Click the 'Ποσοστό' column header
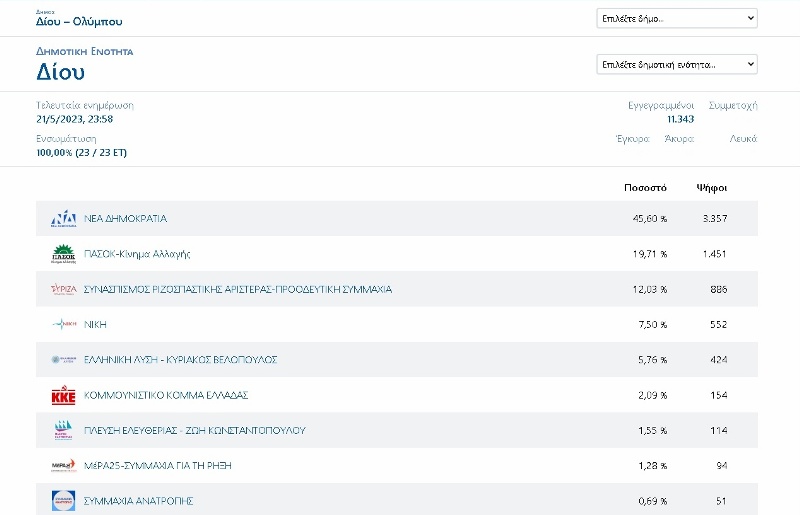The width and height of the screenshot is (800, 515). (x=645, y=188)
